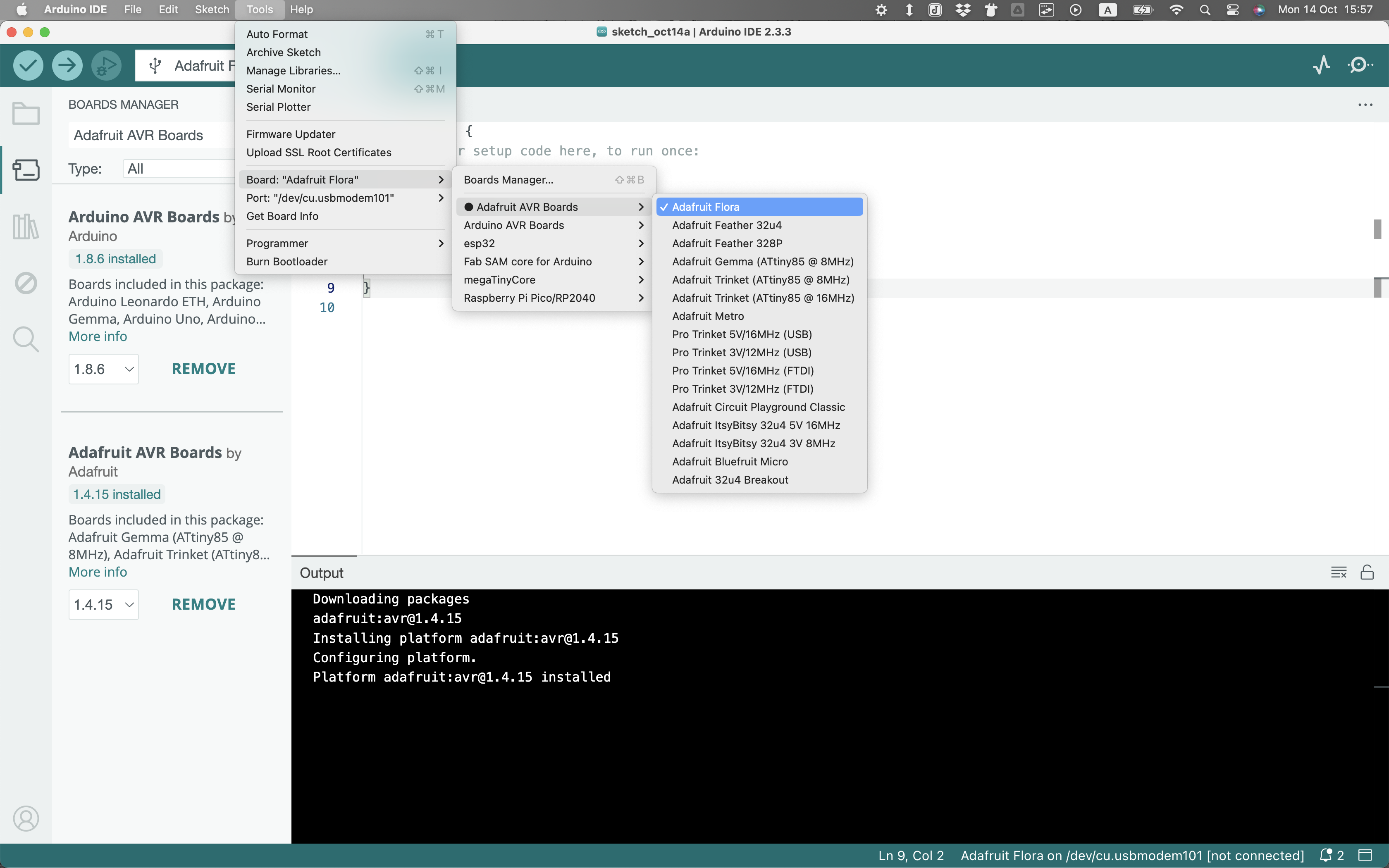Choose Adafruit 32u4 Breakout board

click(x=759, y=480)
